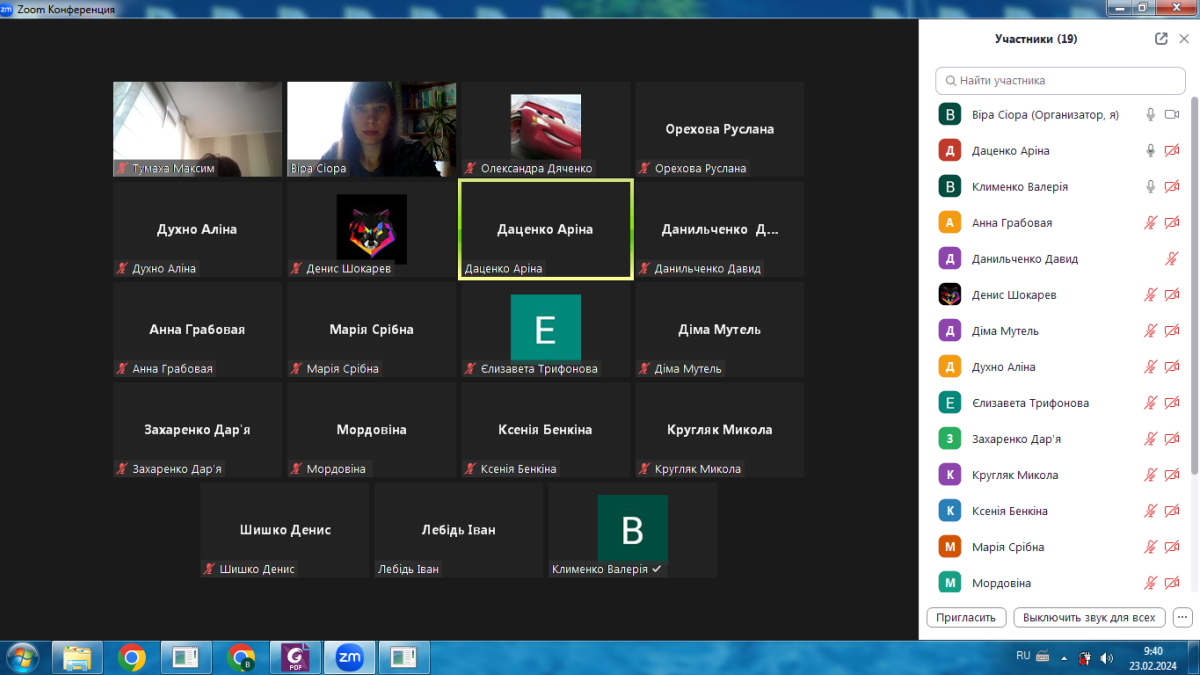Unmute Анна Грабовая in participants list
This screenshot has width=1200, height=675.
coord(1151,223)
